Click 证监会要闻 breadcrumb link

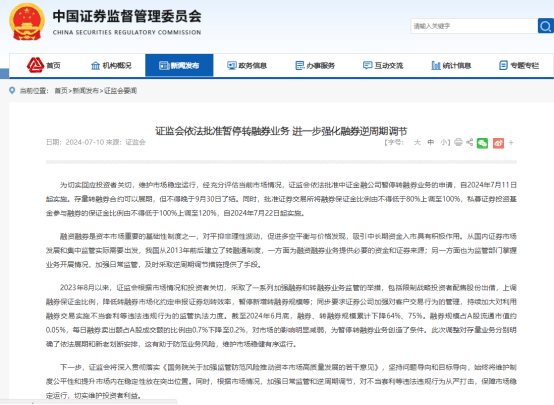(x=120, y=91)
